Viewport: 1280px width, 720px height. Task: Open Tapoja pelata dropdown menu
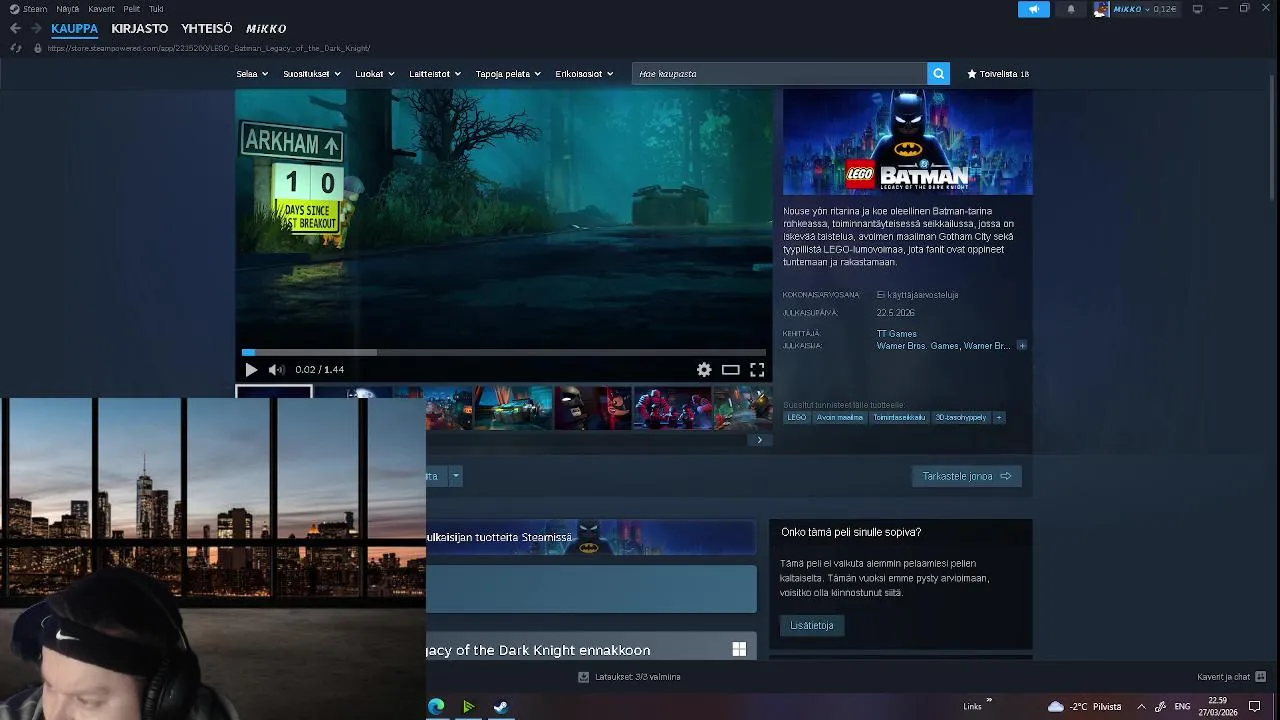coord(508,74)
